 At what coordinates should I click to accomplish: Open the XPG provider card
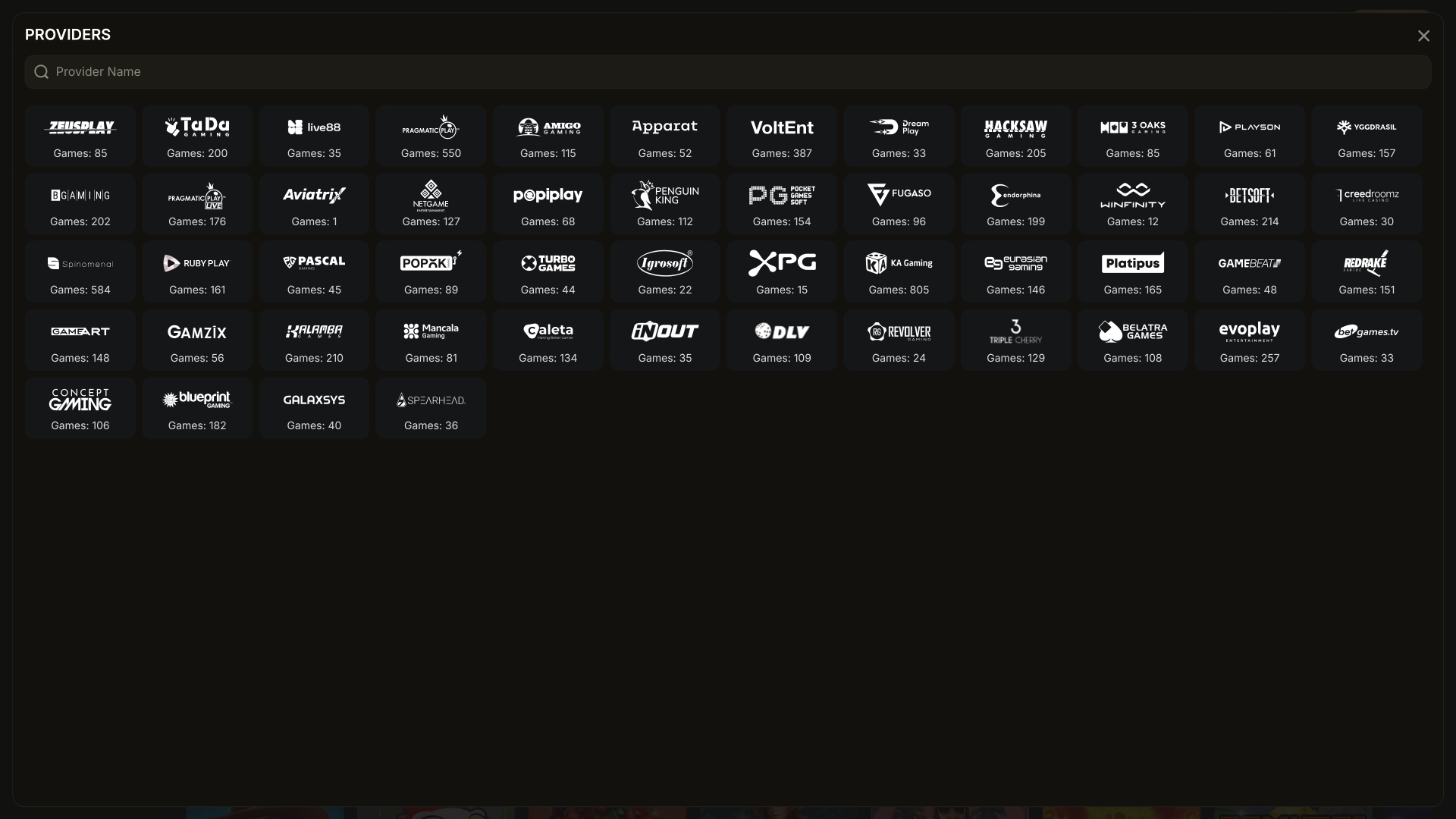[782, 272]
